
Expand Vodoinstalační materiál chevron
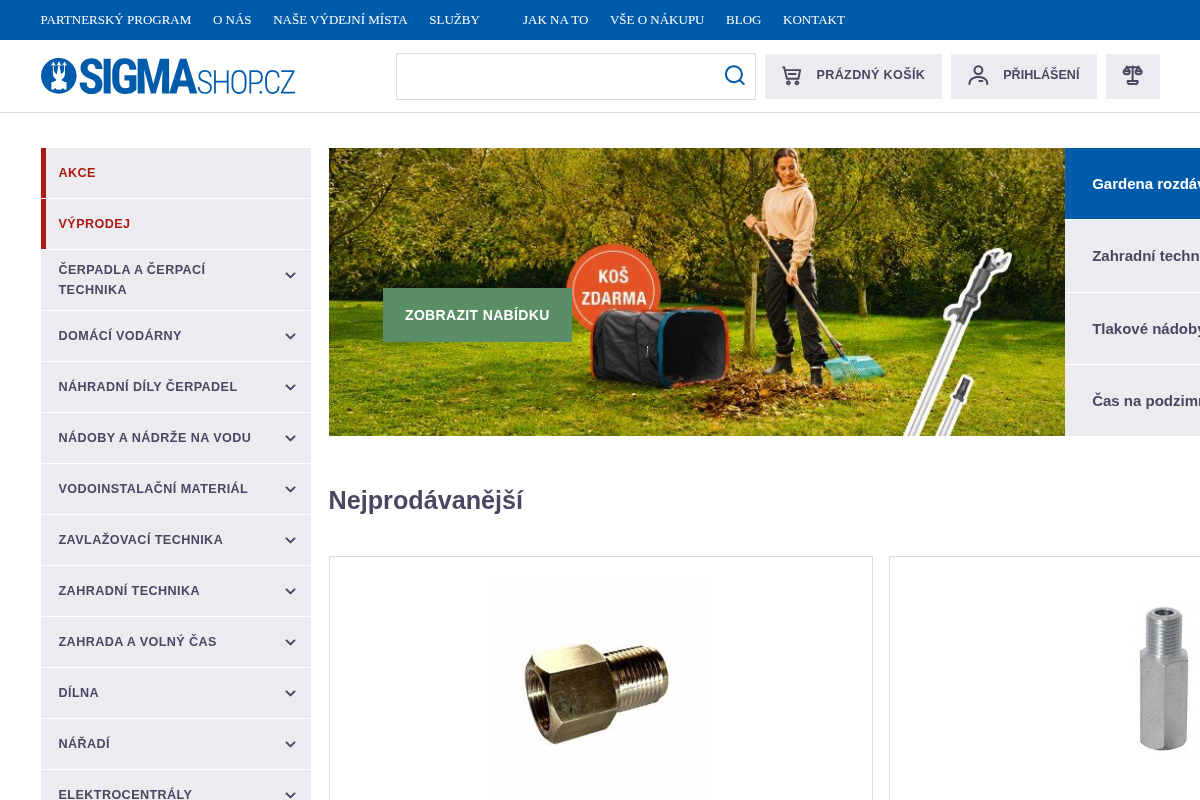tap(290, 490)
